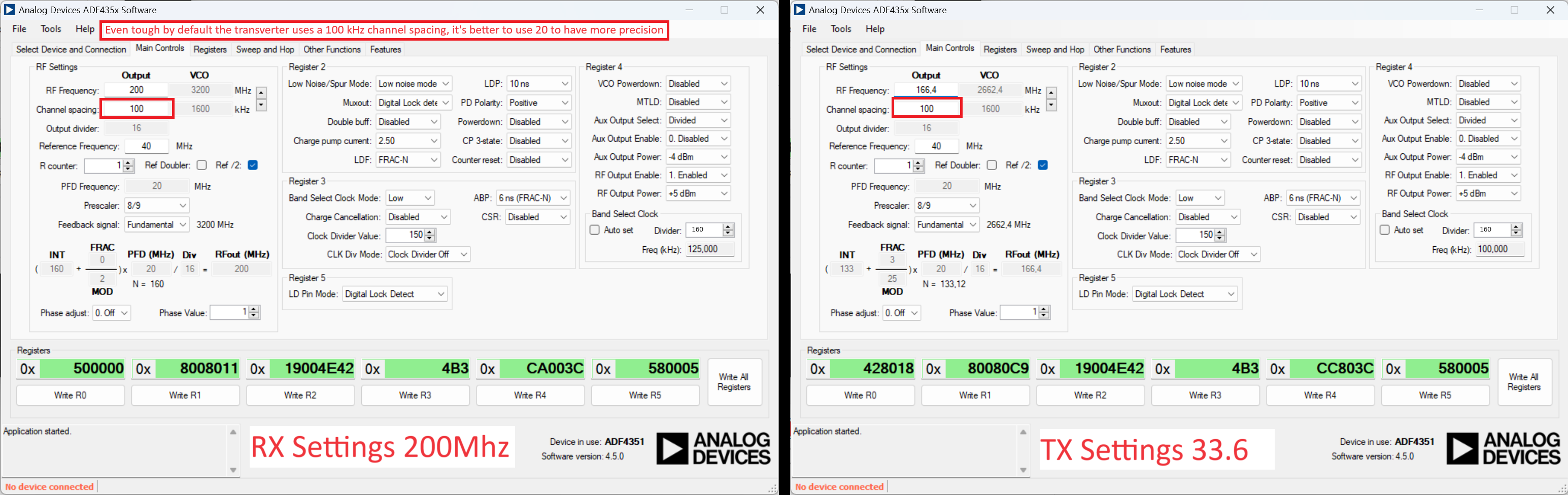Open Aux Output Power dropdown in right window
The height and width of the screenshot is (495, 1568).
click(1488, 157)
